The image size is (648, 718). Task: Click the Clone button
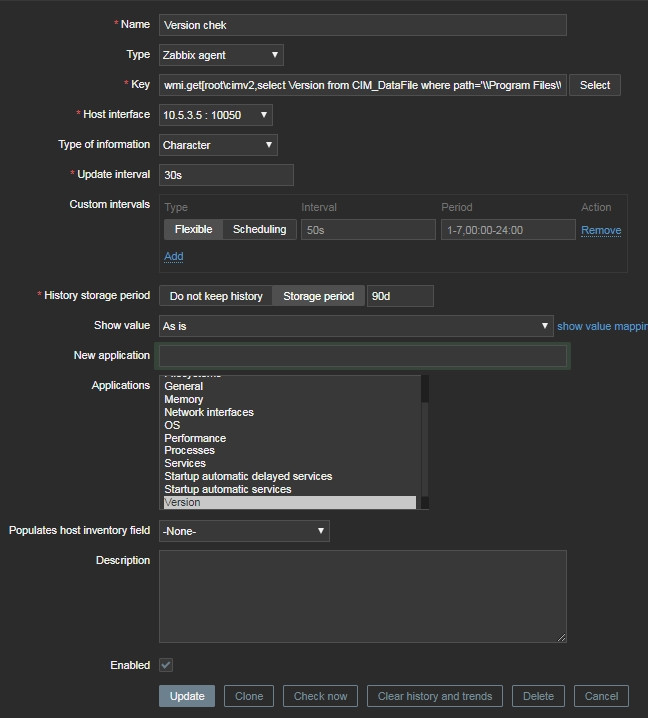(249, 696)
